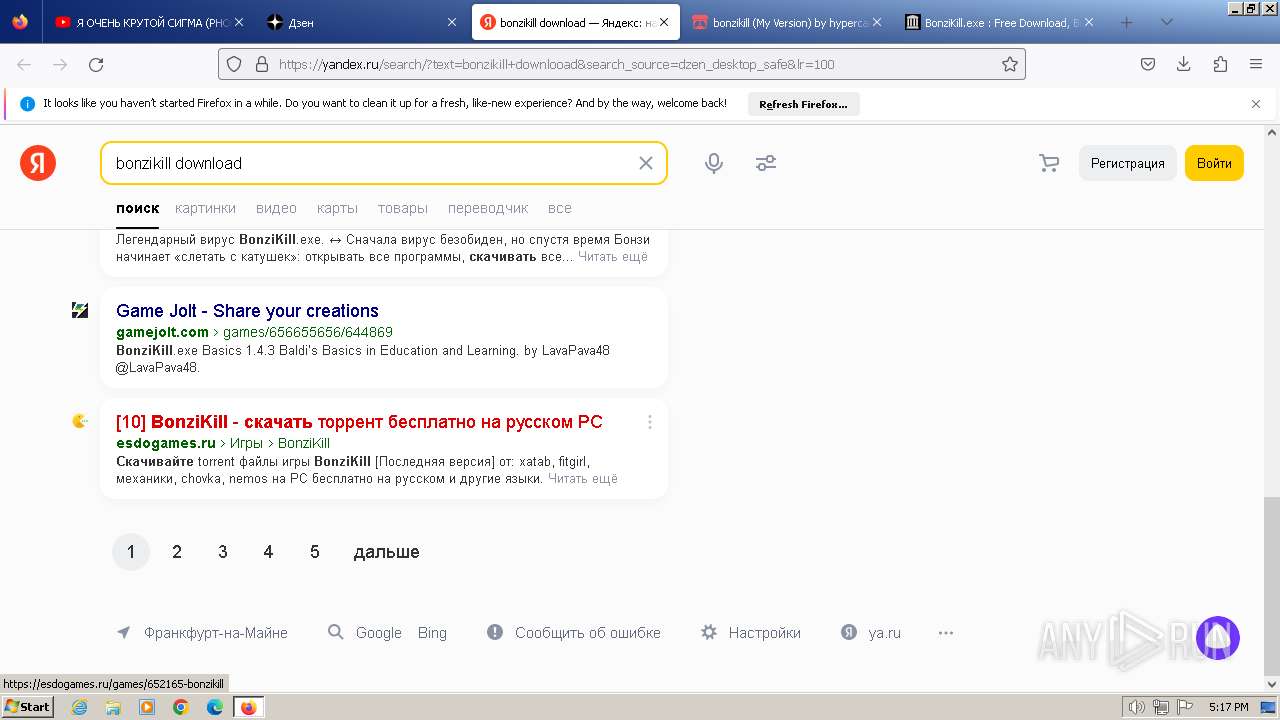
Task: Open the Yandex shopping cart
Action: coord(1049,163)
